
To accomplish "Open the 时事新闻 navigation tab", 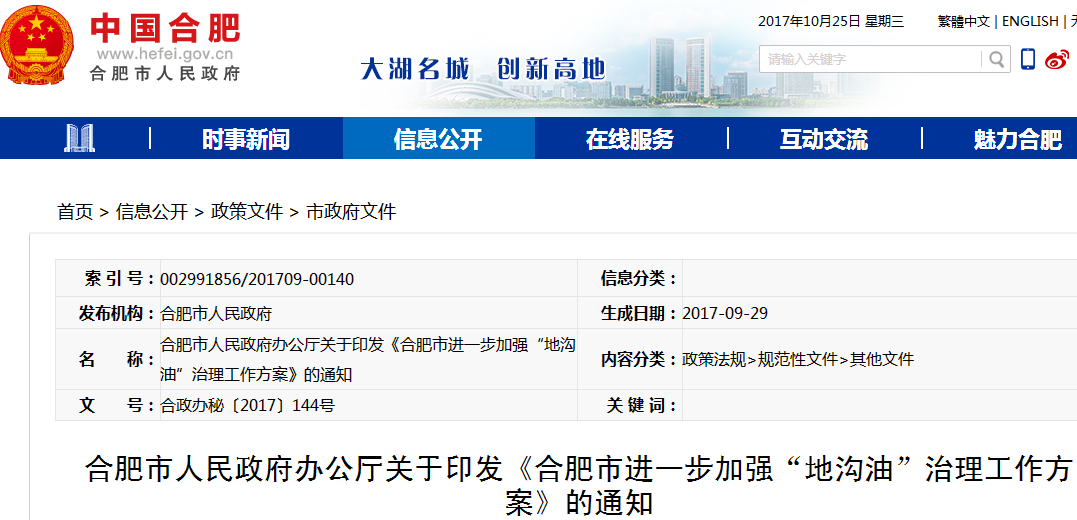I will coord(246,139).
